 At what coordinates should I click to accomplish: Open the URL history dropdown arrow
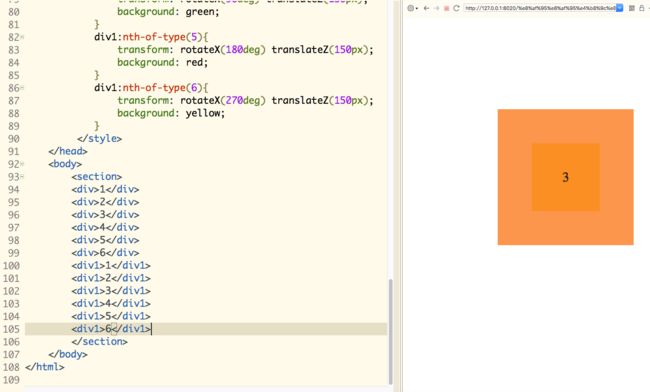pos(619,8)
